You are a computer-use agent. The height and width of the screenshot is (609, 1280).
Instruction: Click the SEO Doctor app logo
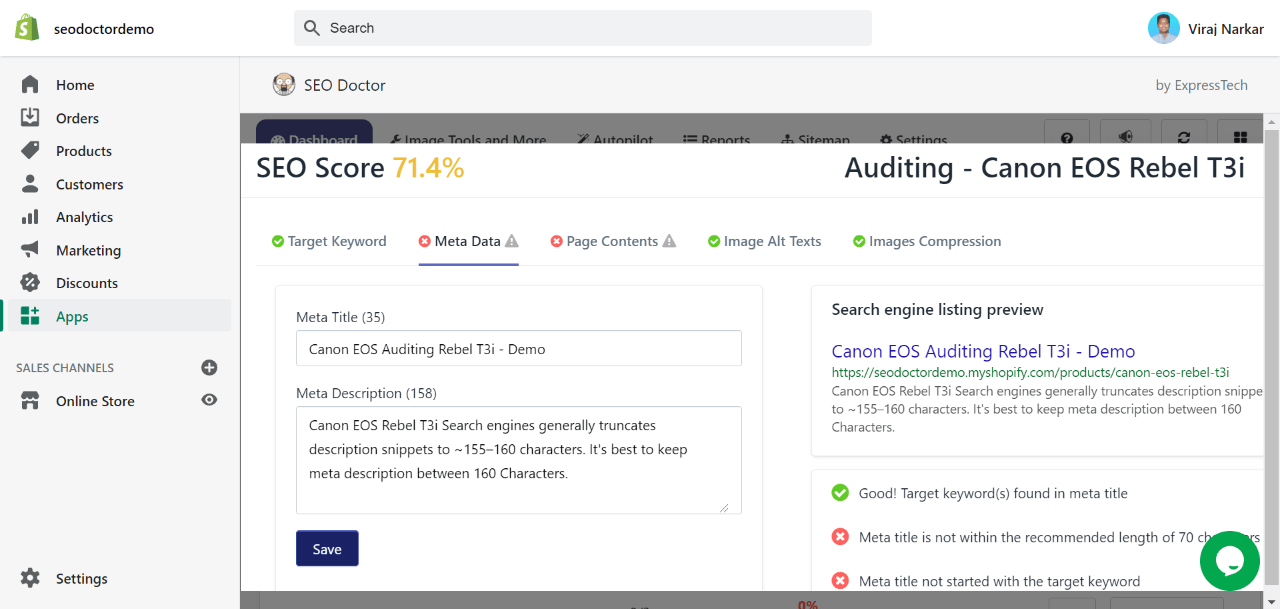pos(284,85)
